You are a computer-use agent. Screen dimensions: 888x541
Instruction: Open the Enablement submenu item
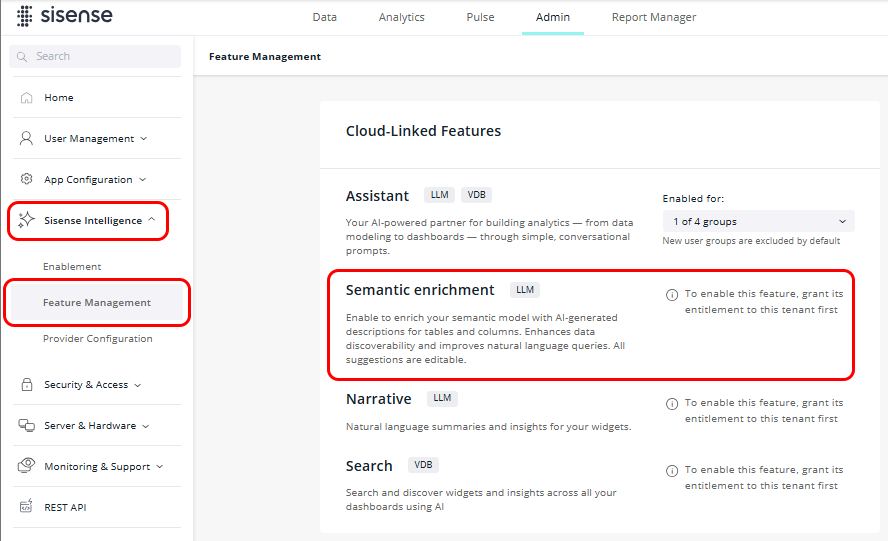(72, 266)
